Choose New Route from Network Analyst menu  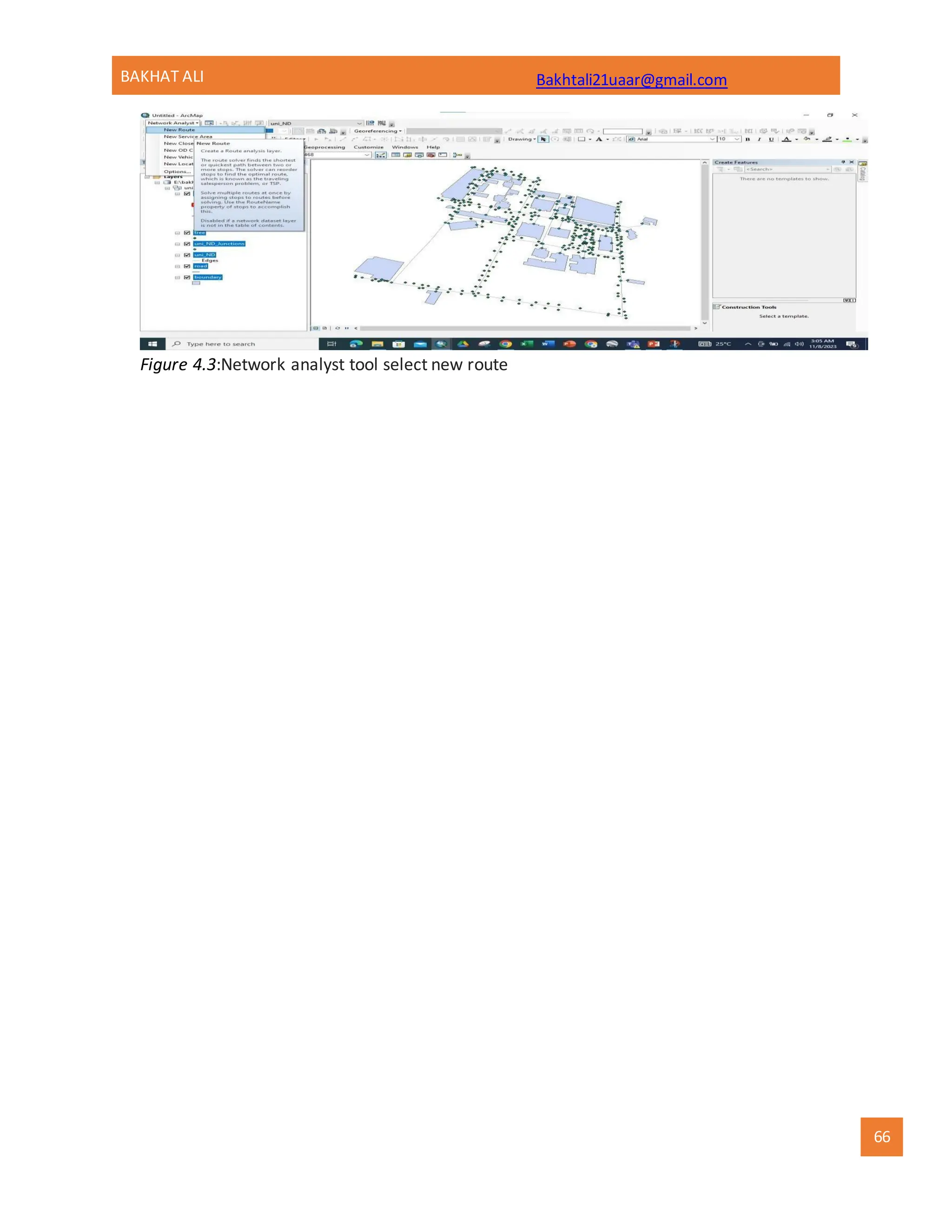(205, 130)
